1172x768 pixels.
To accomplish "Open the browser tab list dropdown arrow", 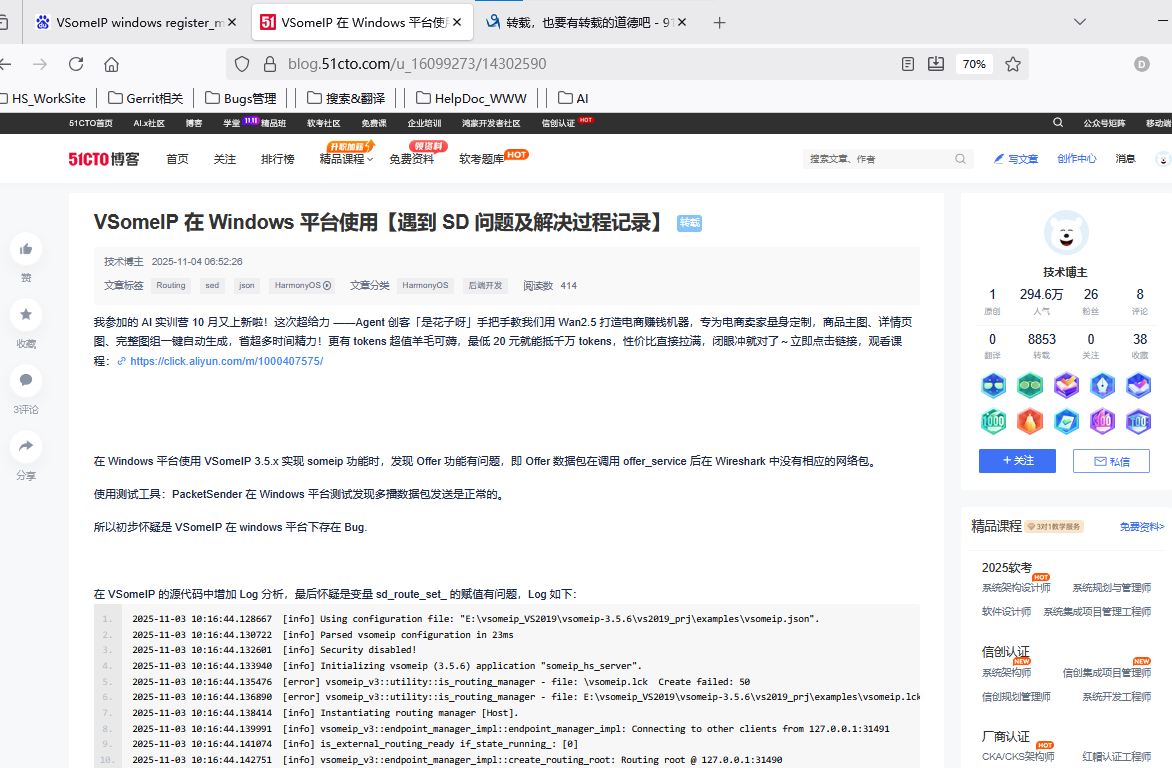I will pos(1078,21).
